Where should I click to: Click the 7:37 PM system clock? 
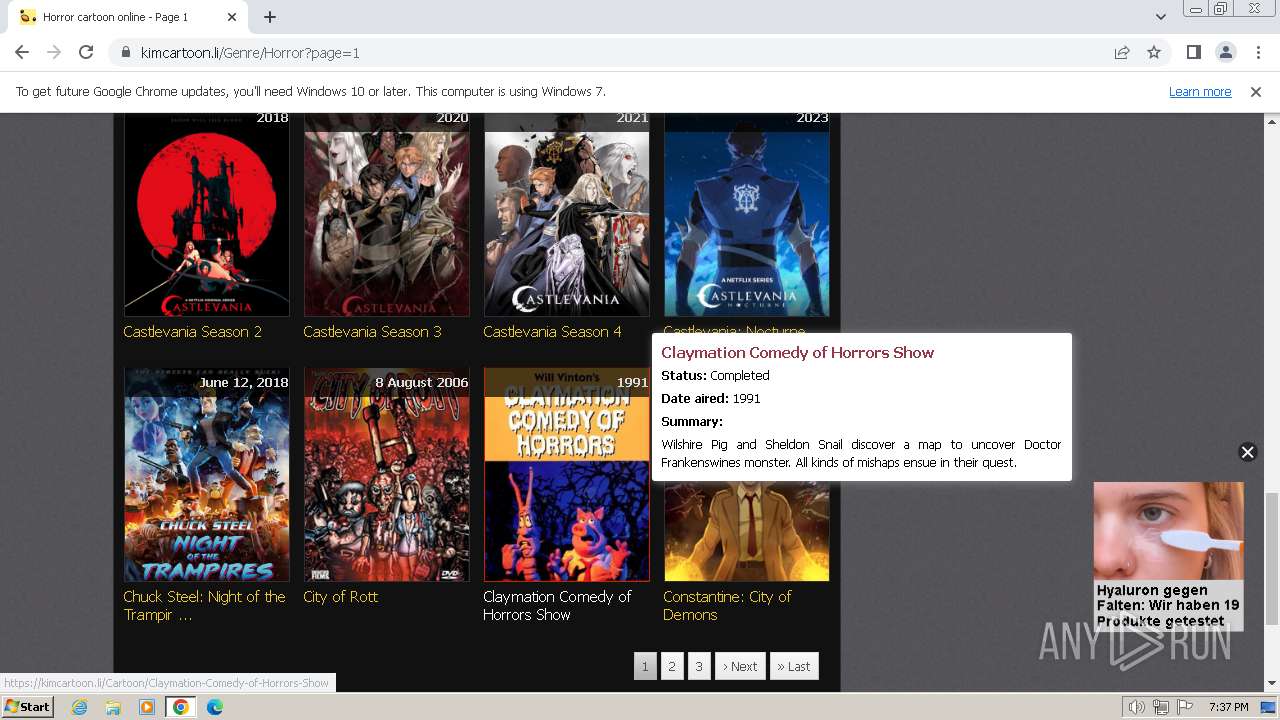1228,707
